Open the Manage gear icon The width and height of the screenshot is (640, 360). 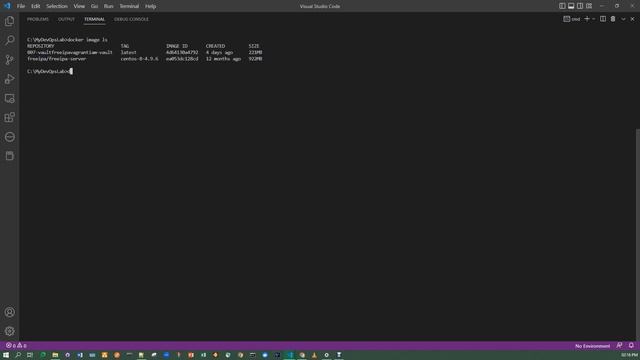pos(9,331)
